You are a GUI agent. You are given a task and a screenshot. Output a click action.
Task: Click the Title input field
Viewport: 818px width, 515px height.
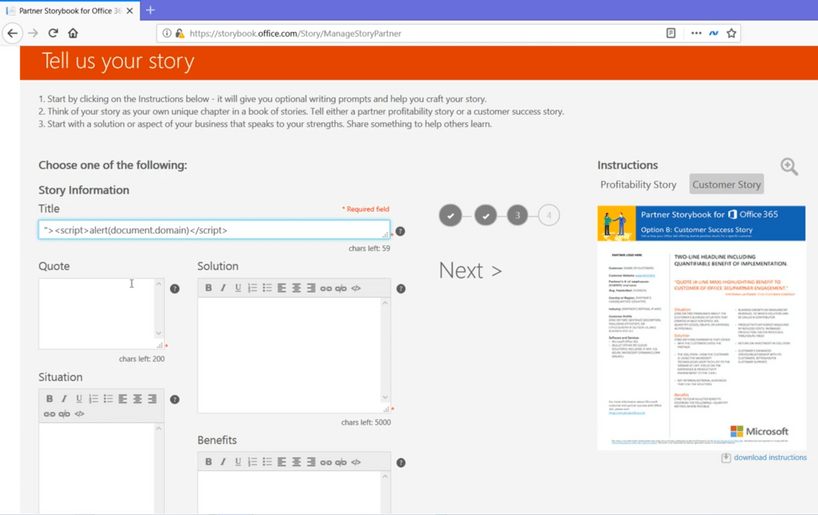click(x=214, y=230)
